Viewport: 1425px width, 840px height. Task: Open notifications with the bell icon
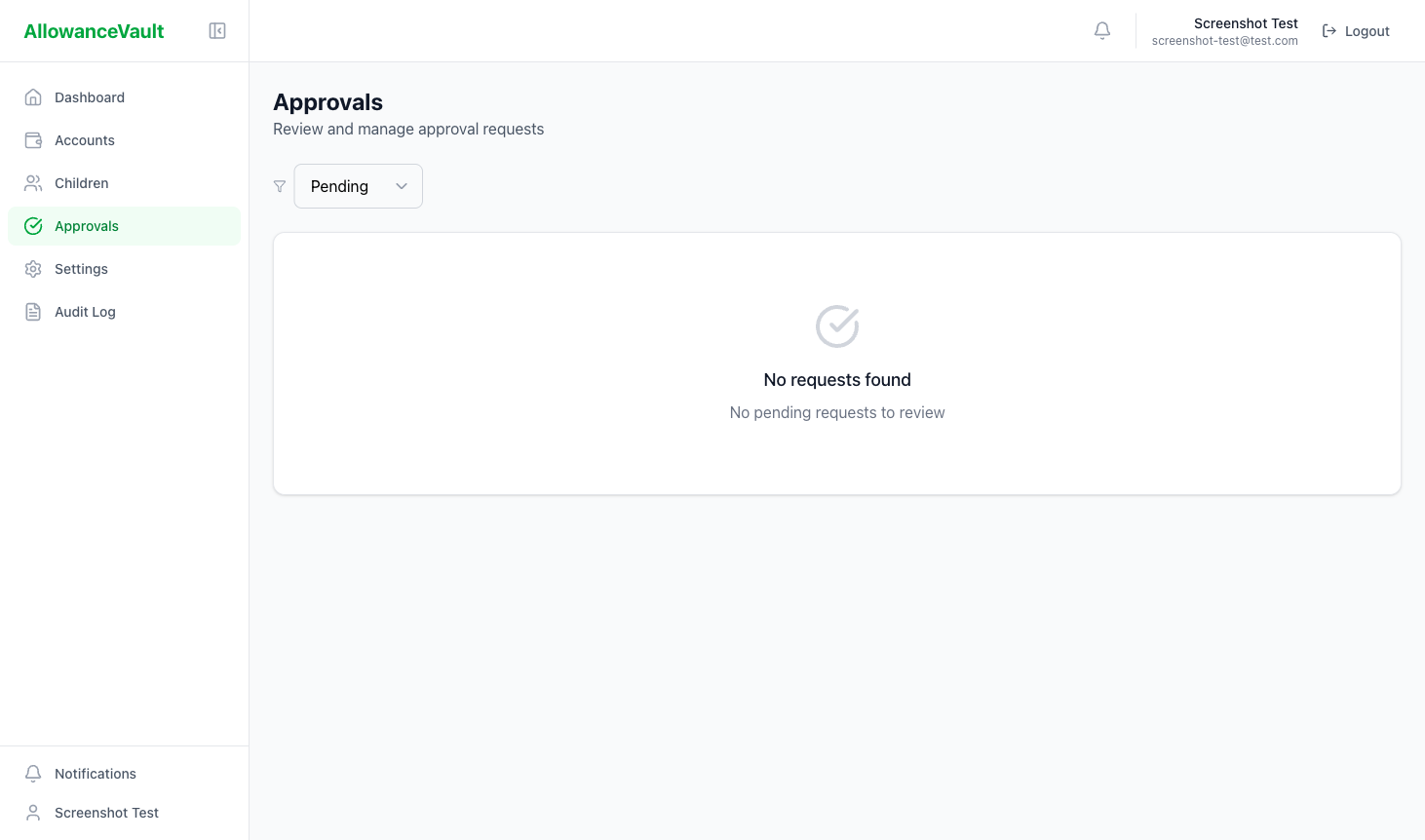click(1102, 30)
